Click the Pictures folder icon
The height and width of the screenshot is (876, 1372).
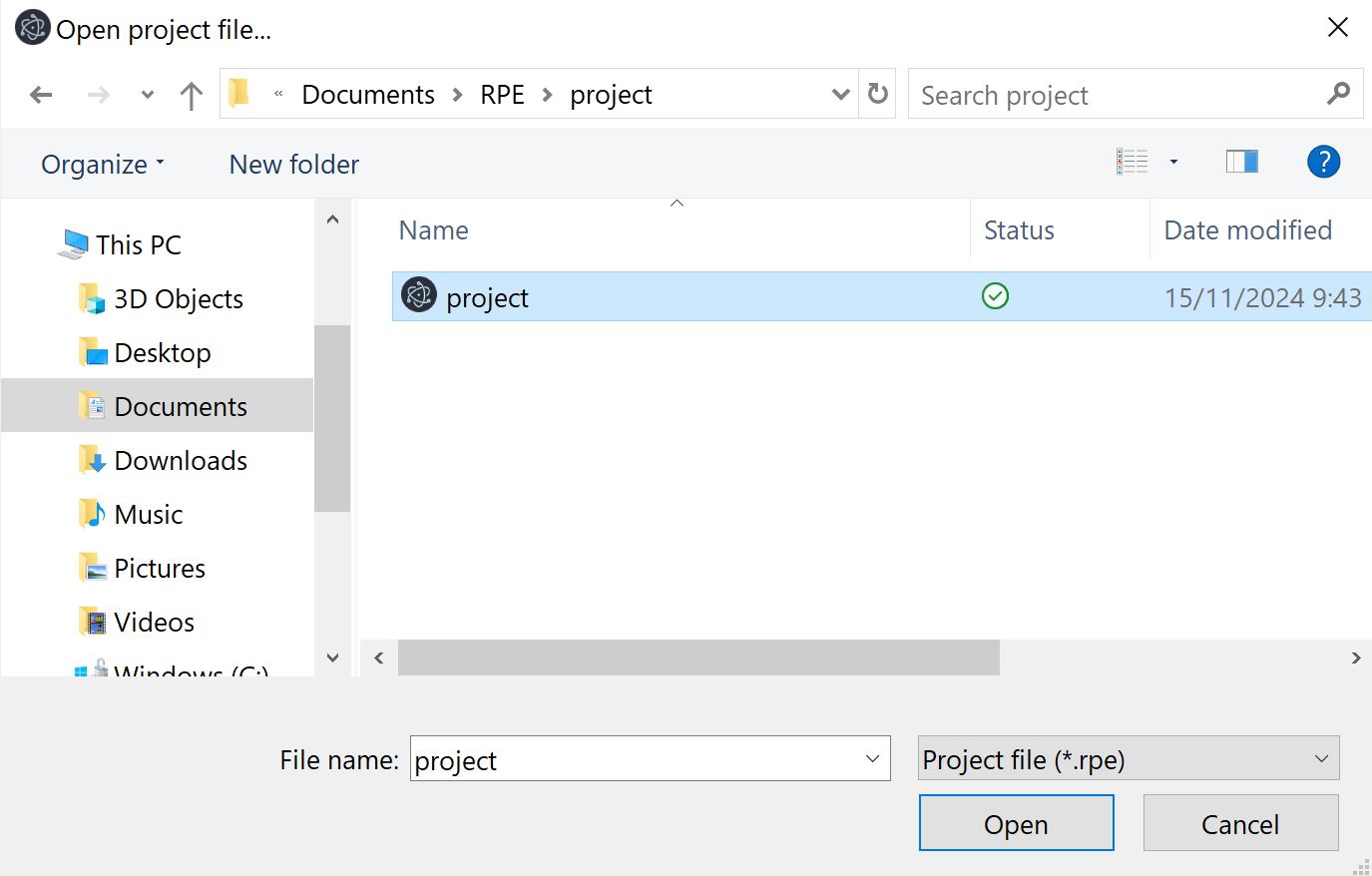click(x=92, y=568)
